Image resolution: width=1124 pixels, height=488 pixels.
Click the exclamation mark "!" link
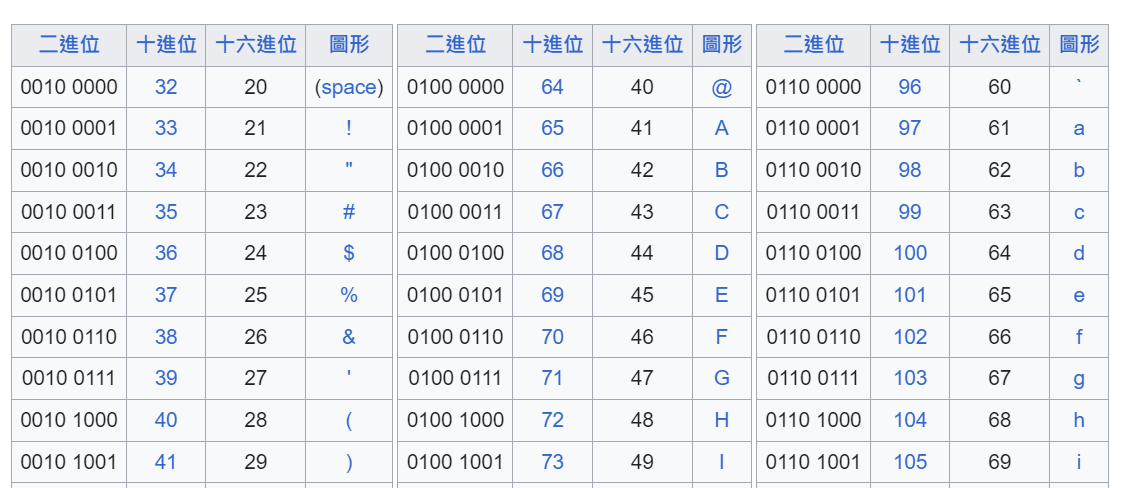tap(348, 128)
